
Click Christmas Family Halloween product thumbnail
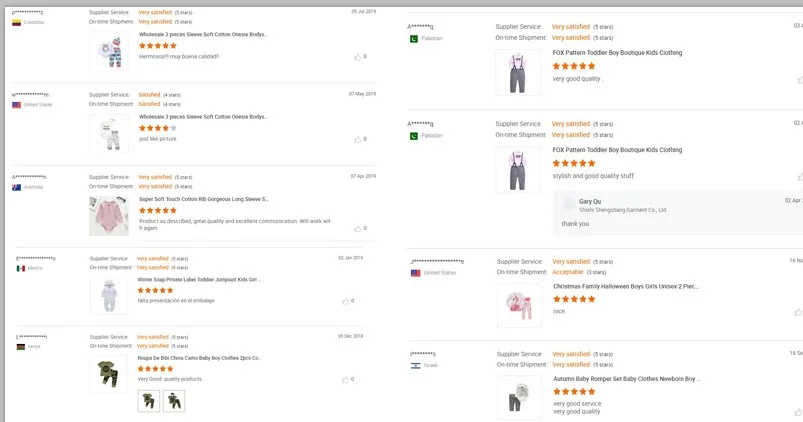point(519,304)
